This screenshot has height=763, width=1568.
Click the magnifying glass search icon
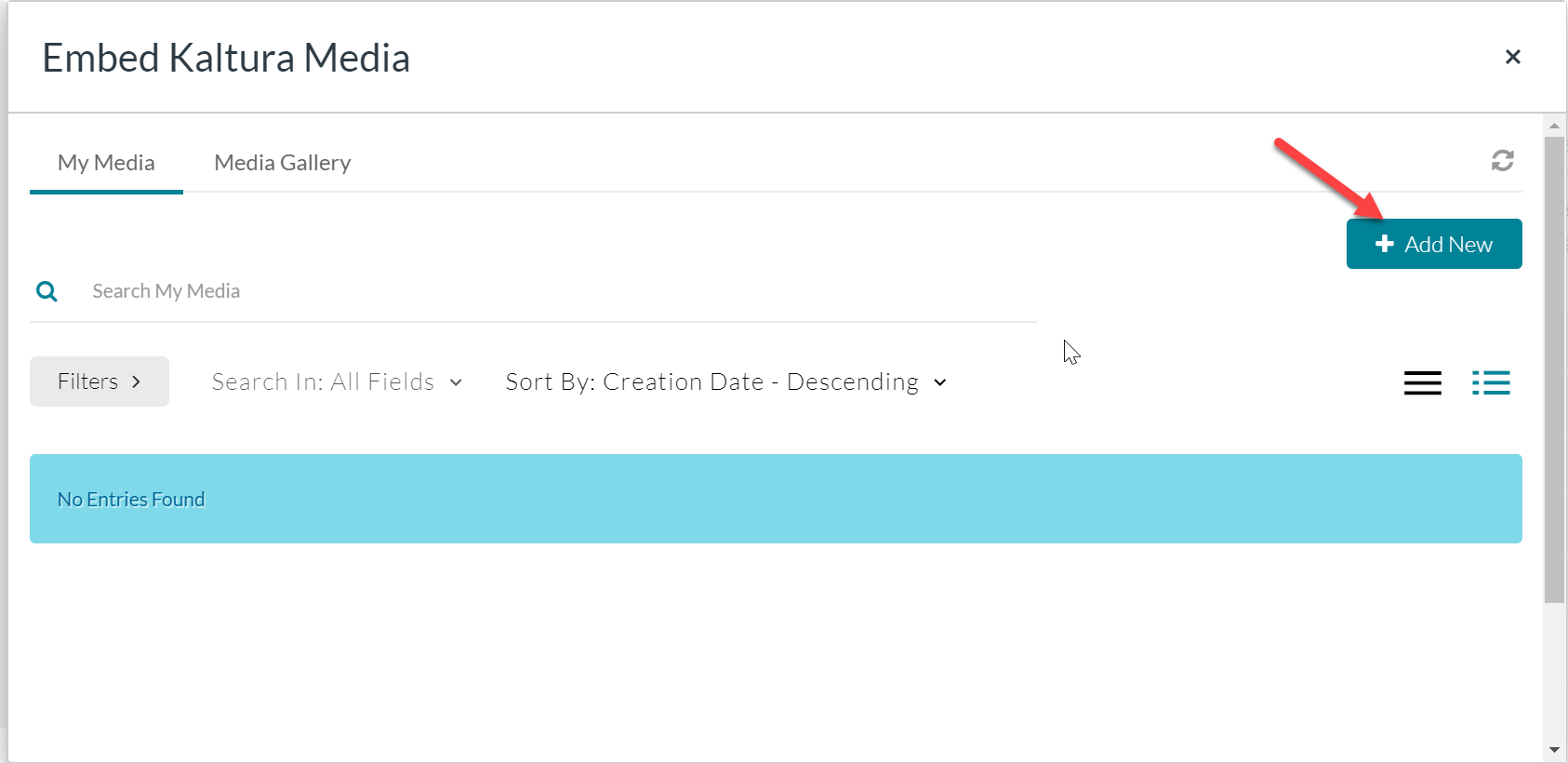pos(47,291)
